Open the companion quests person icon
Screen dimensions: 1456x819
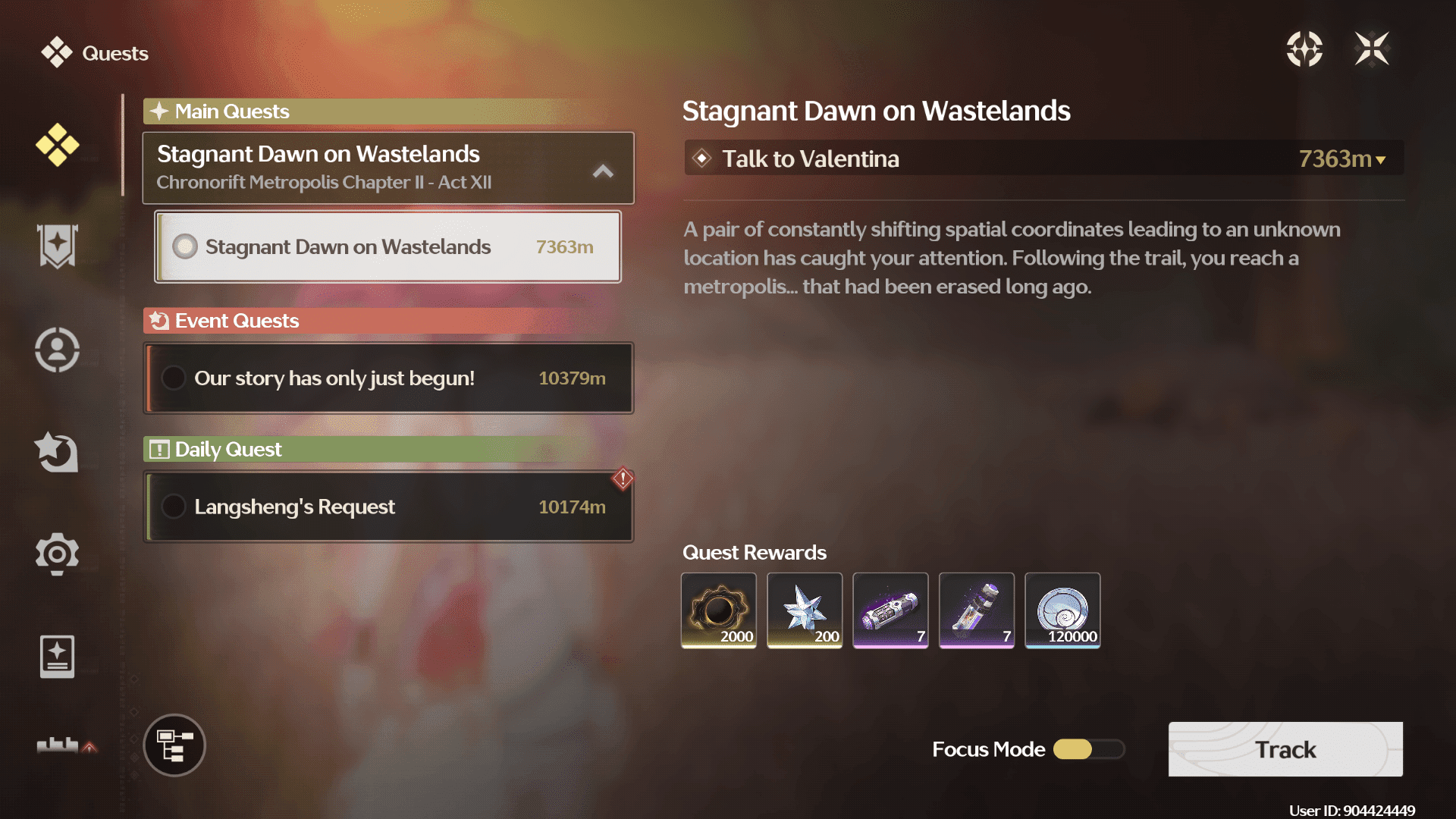(x=57, y=350)
